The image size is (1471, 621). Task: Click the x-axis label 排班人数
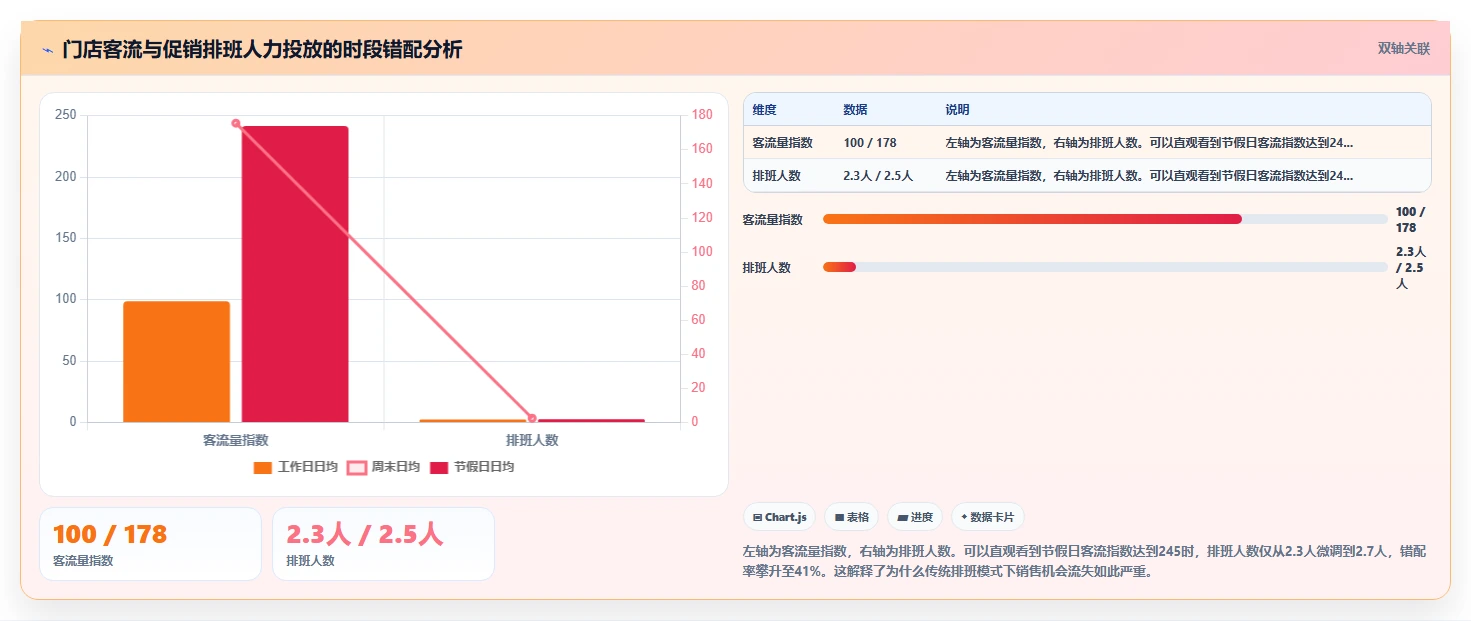coord(532,440)
